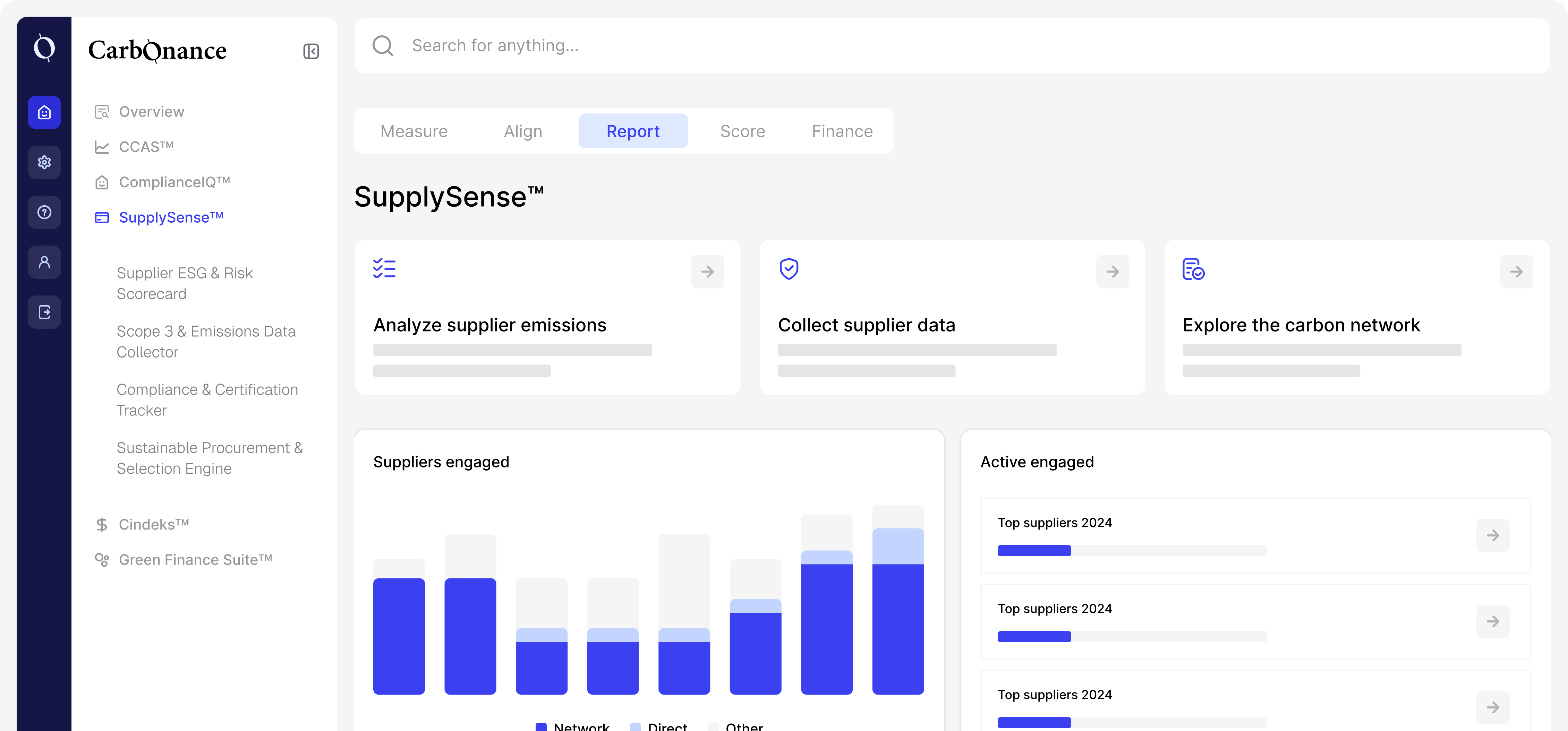Open the Green Finance Suite section

(195, 559)
